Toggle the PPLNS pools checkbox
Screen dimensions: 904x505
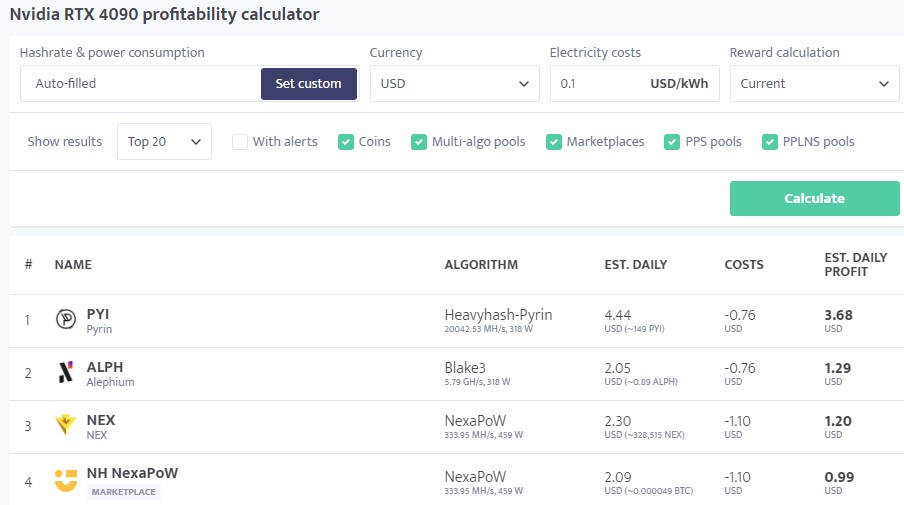coord(770,142)
